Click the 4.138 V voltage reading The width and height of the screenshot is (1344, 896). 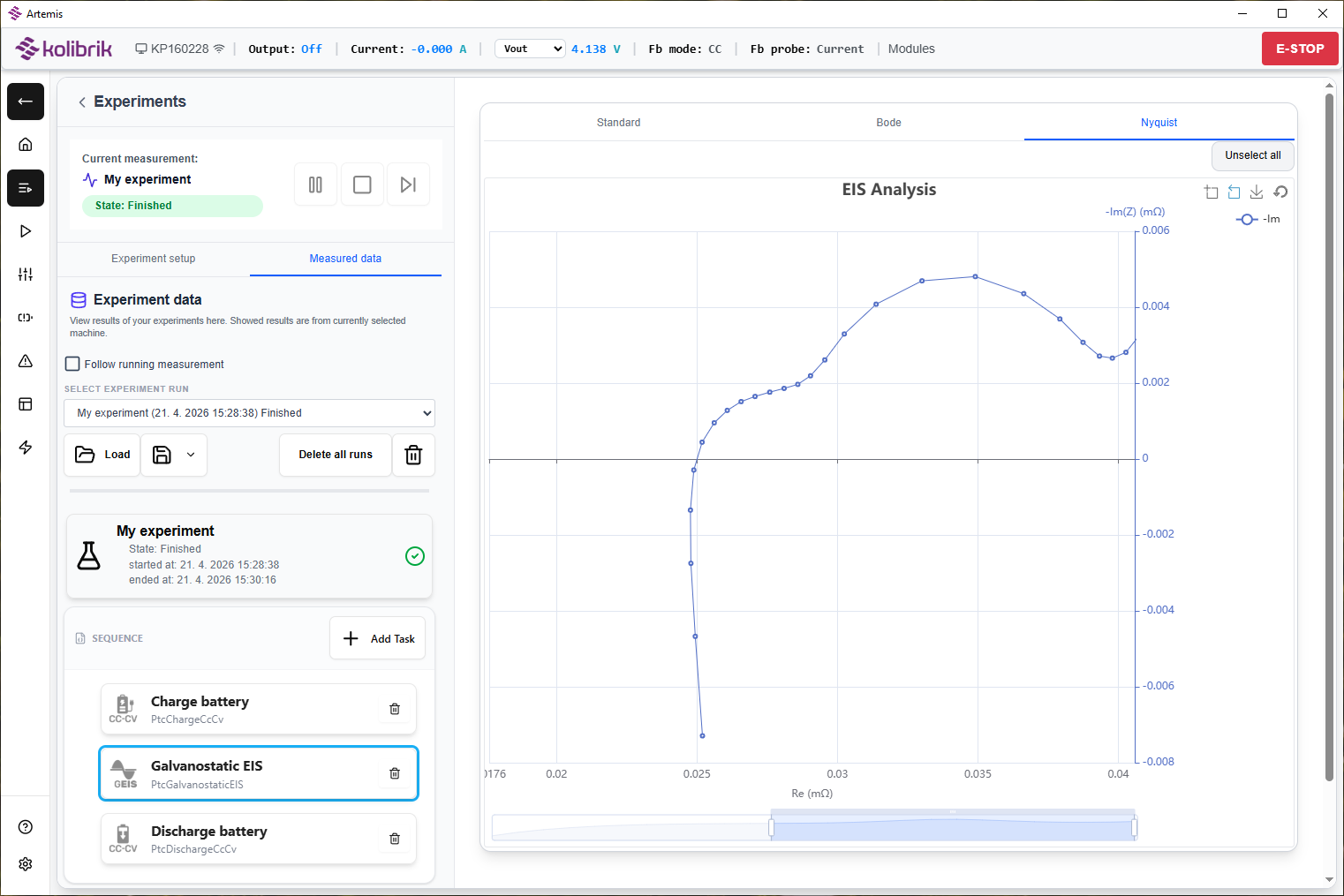[x=595, y=49]
